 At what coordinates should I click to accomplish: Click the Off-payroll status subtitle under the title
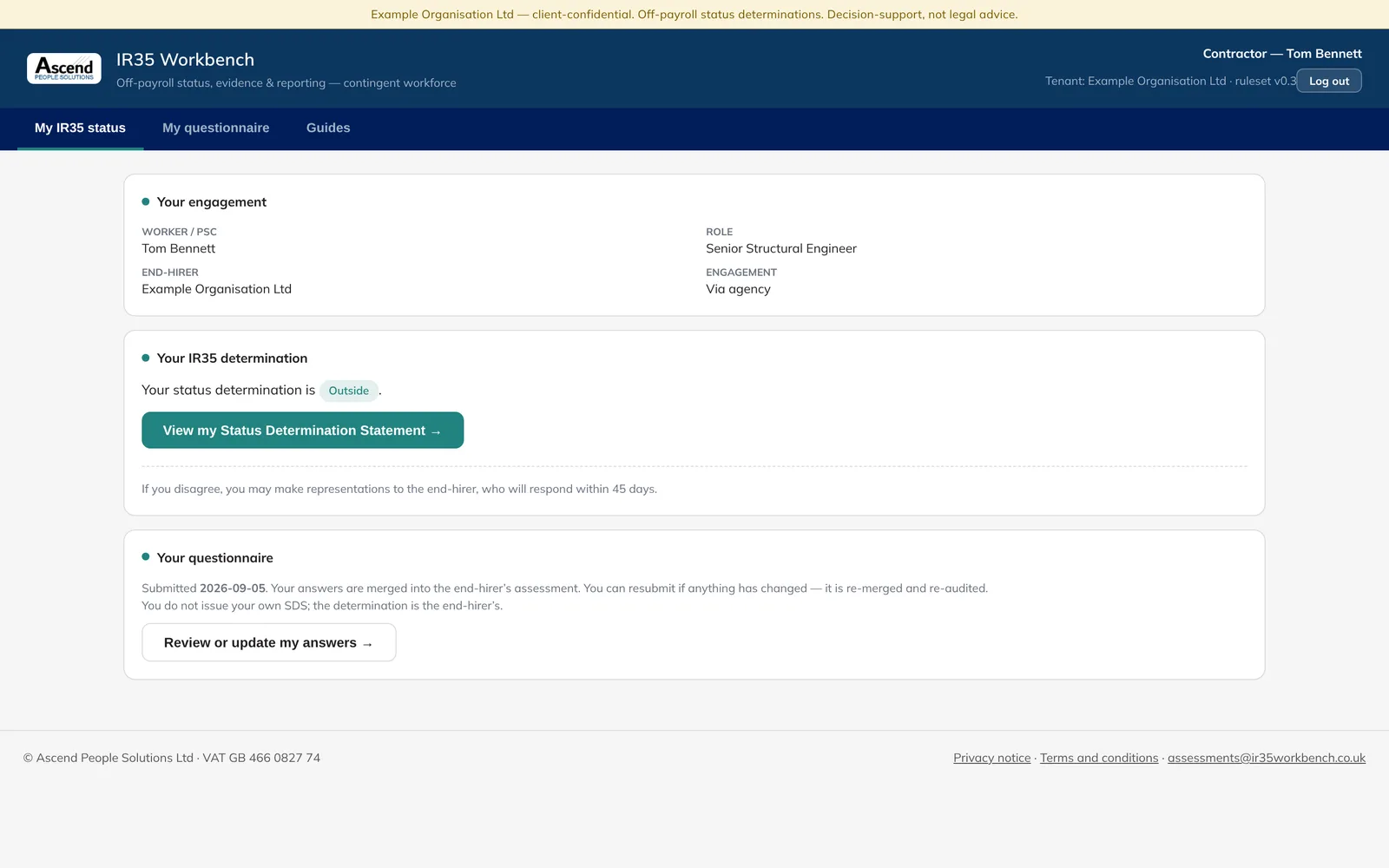286,83
